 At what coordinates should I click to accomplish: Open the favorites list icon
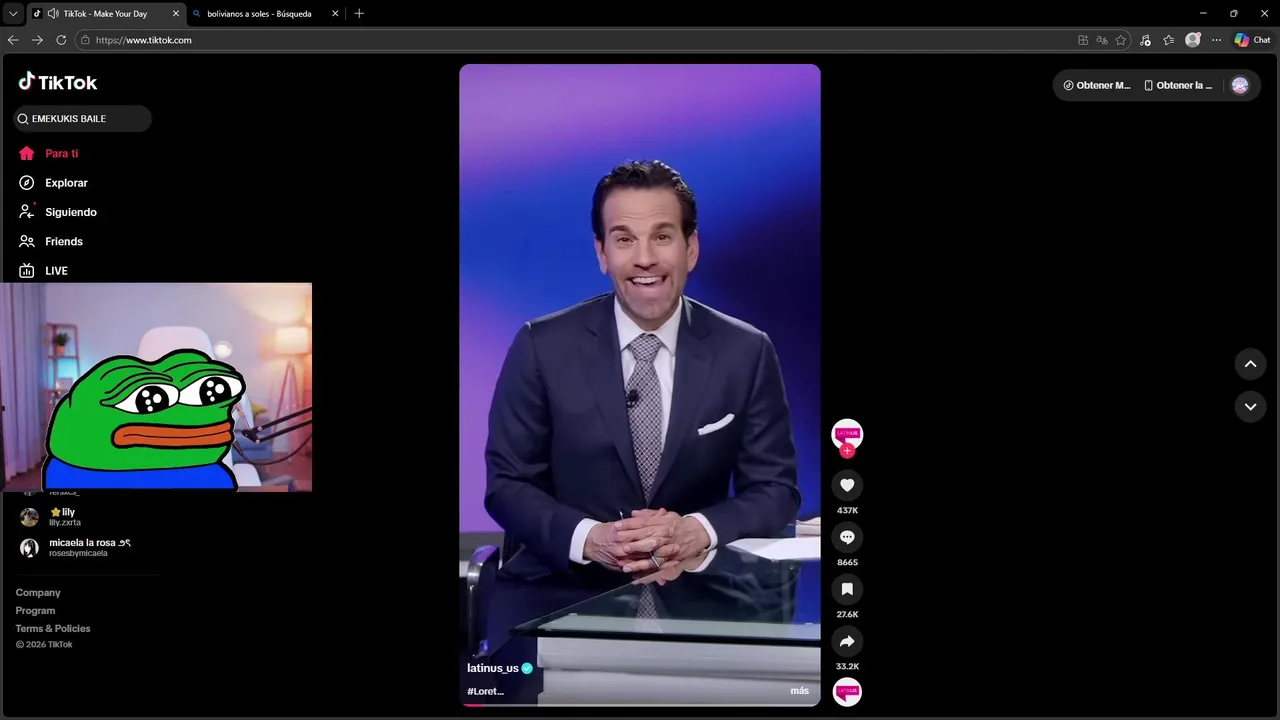(x=1168, y=40)
